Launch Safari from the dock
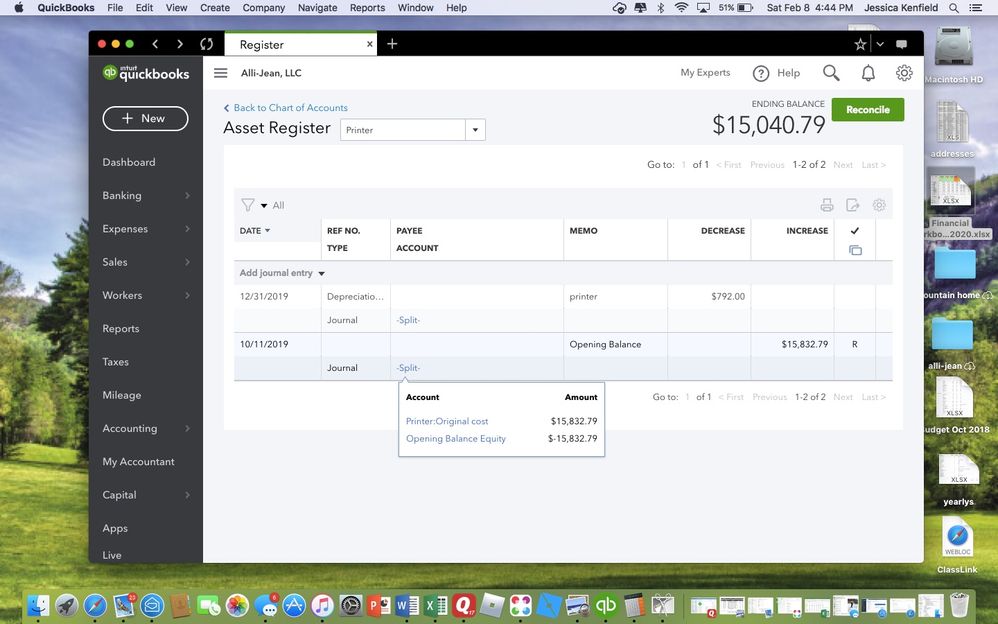Screen dimensions: 998x624 pyautogui.click(x=95, y=605)
